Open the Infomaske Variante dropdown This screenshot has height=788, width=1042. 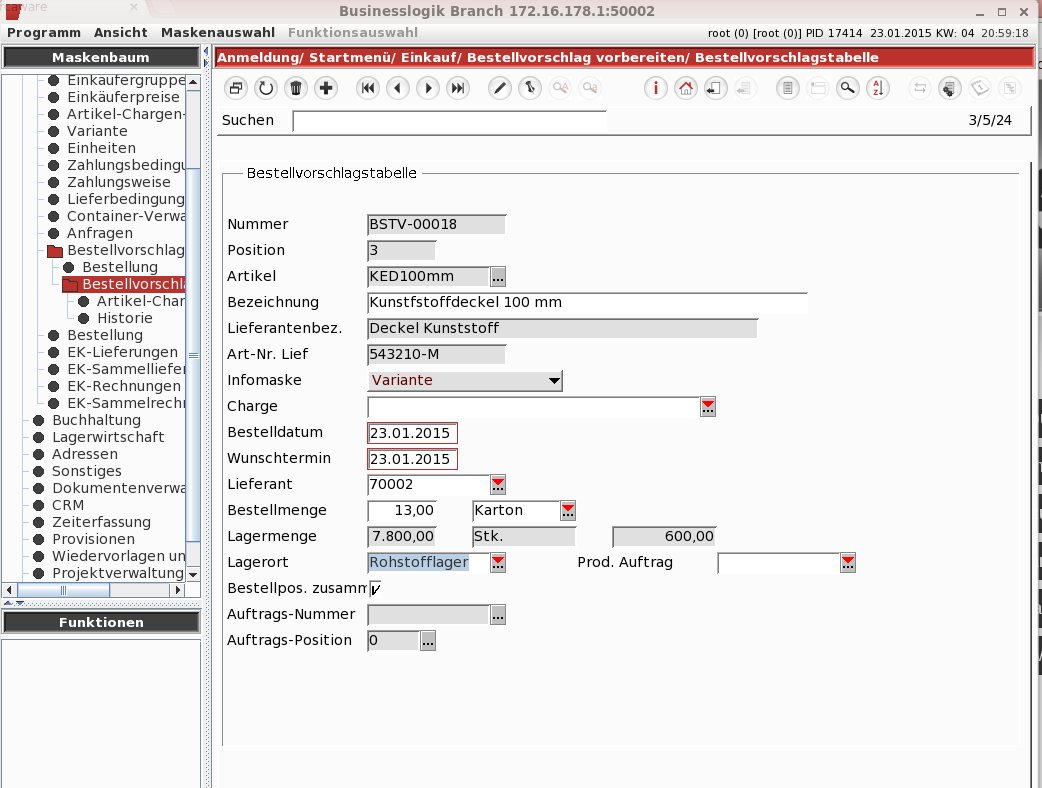point(465,381)
